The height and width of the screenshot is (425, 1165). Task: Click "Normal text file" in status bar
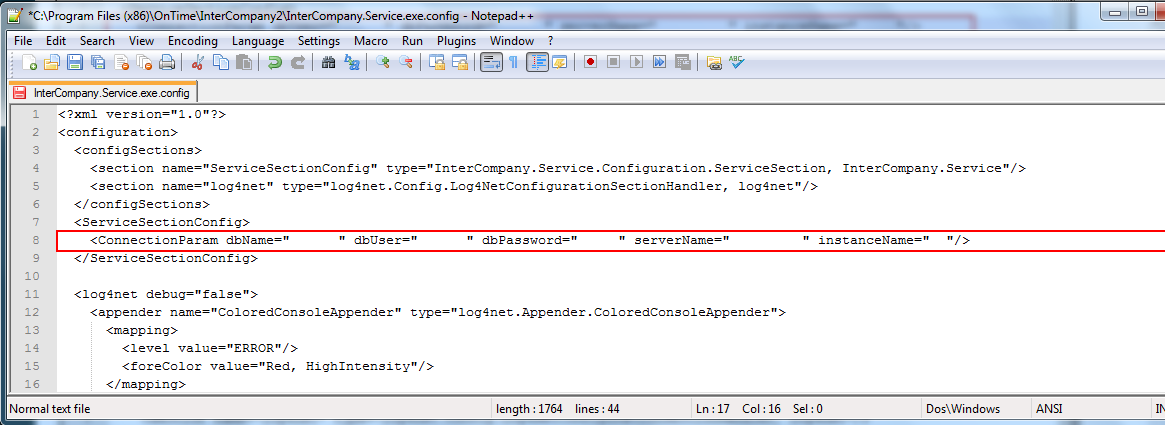pyautogui.click(x=49, y=409)
